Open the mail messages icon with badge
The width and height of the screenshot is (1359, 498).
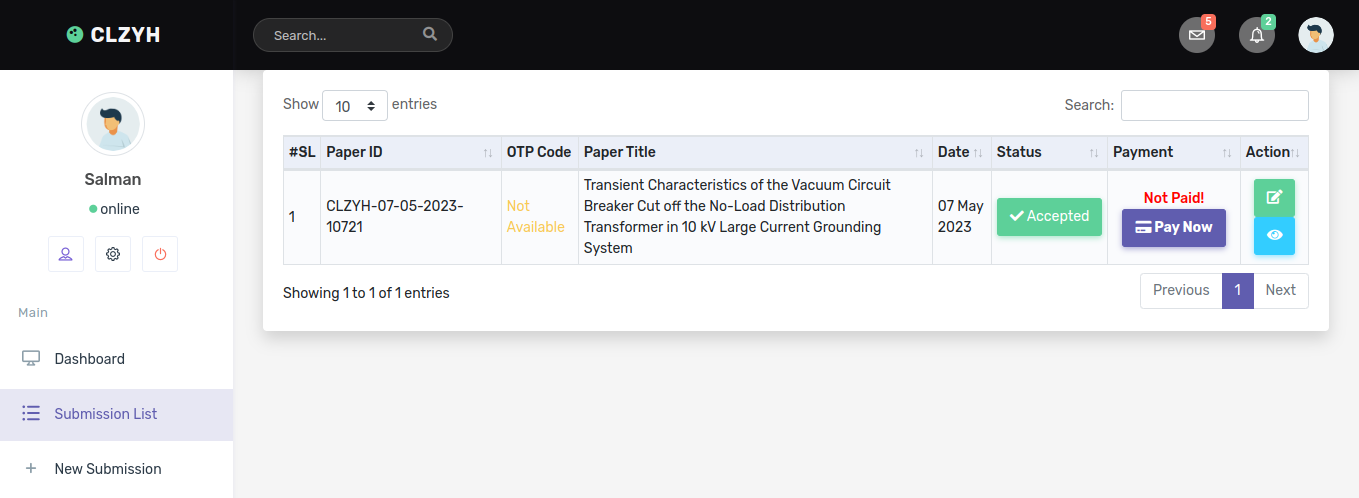point(1197,35)
